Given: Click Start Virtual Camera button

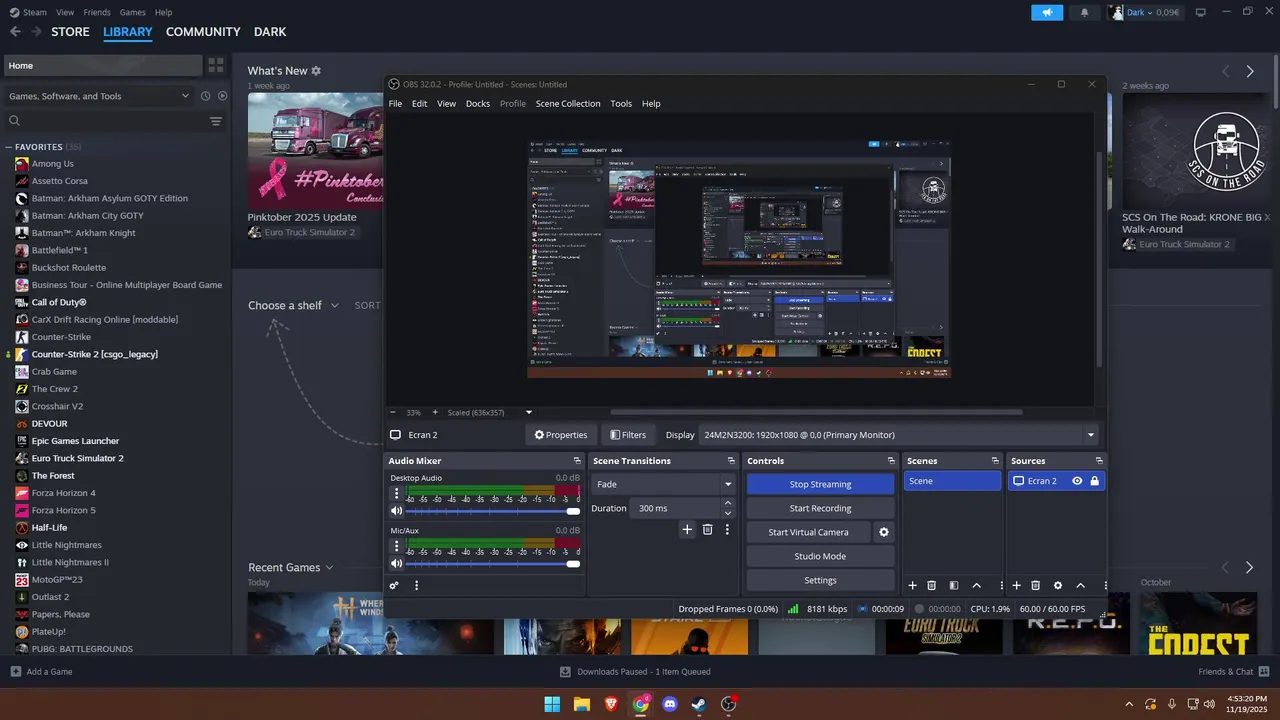Looking at the screenshot, I should tap(808, 532).
